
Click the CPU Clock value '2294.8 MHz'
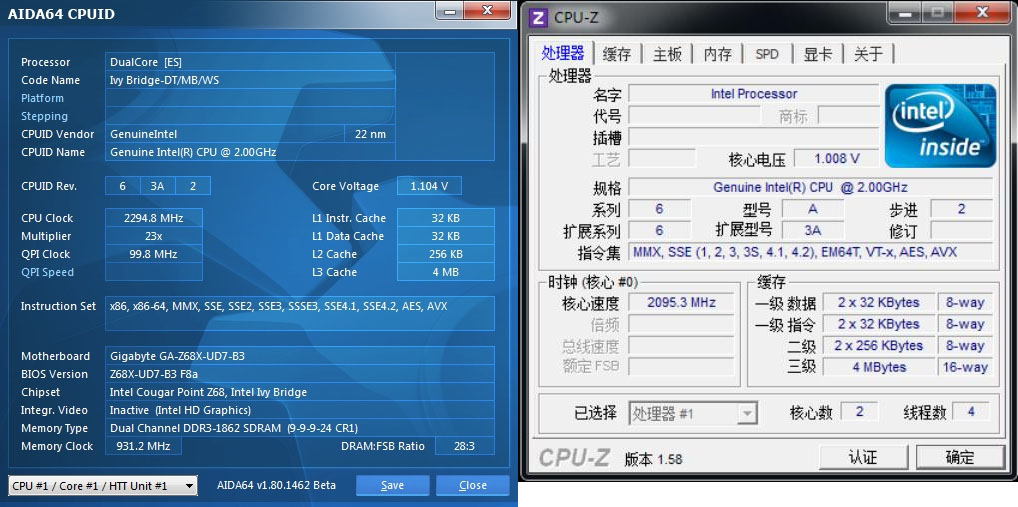pyautogui.click(x=154, y=218)
